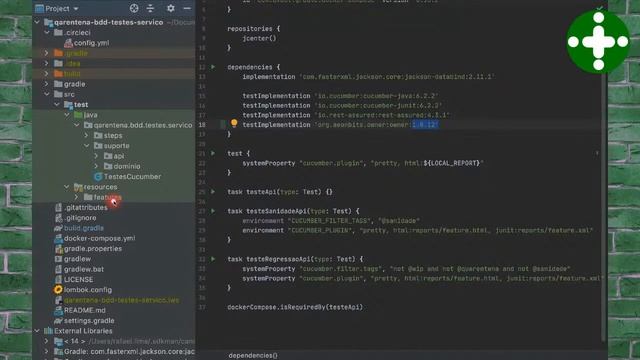Click the selected owner version text
Image resolution: width=640 pixels, height=360 pixels.
click(425, 124)
